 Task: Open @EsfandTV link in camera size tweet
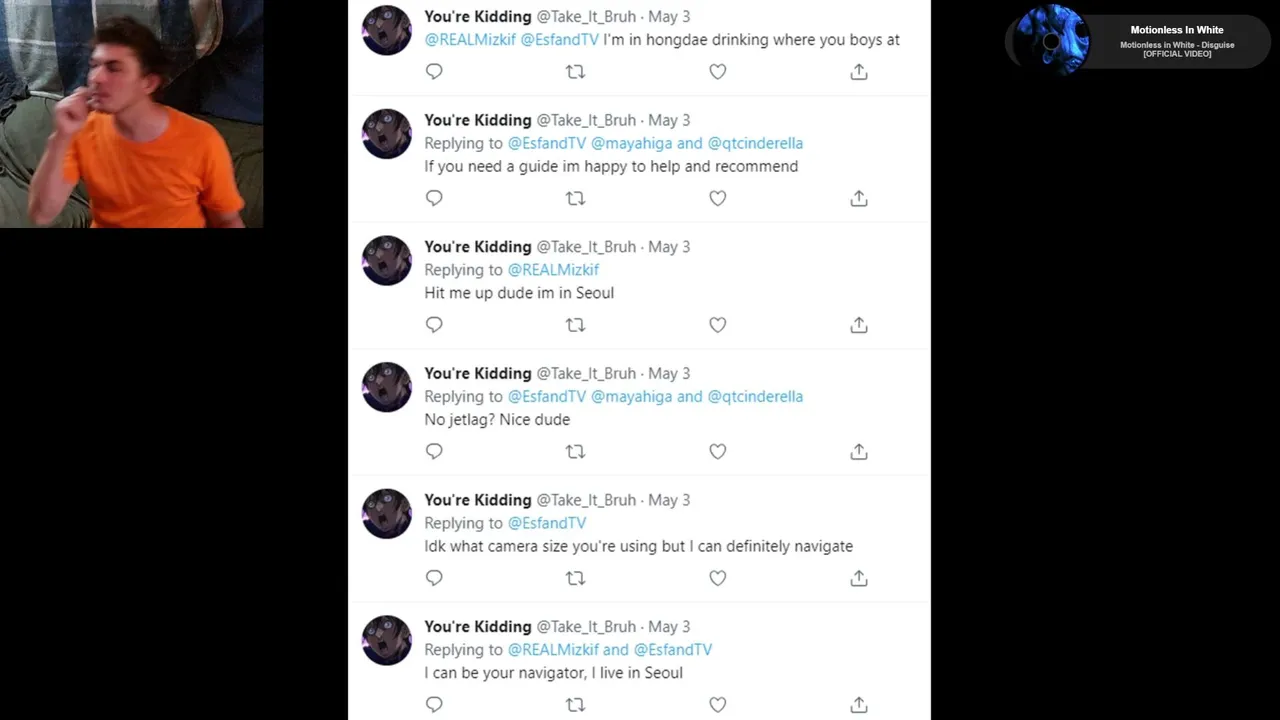coord(547,523)
